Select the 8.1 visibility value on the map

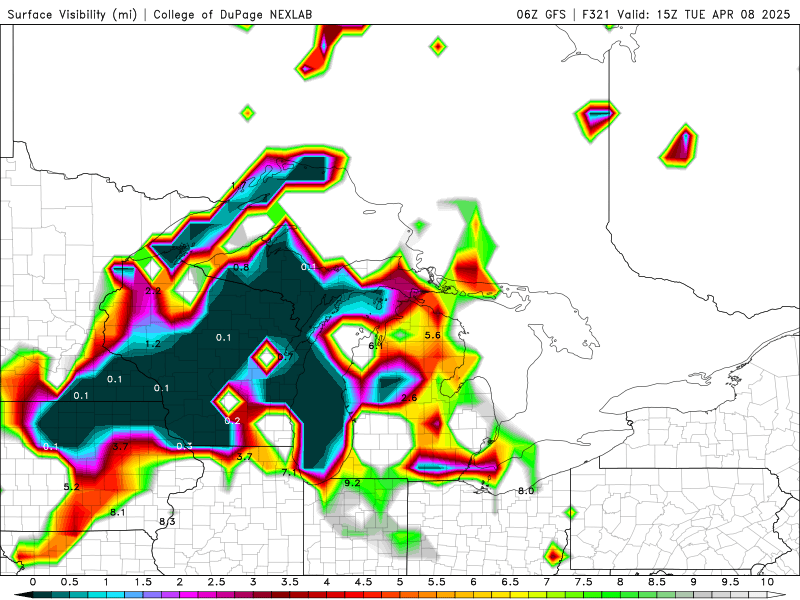pyautogui.click(x=118, y=512)
